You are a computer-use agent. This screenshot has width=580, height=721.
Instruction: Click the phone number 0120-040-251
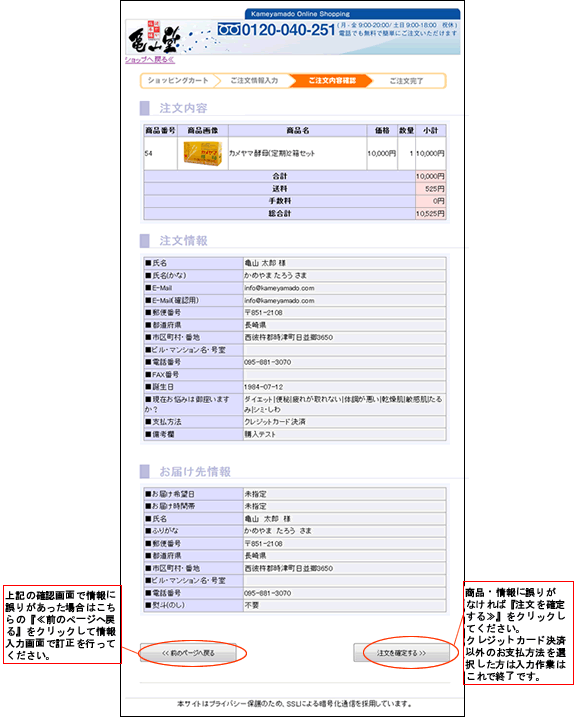(288, 30)
